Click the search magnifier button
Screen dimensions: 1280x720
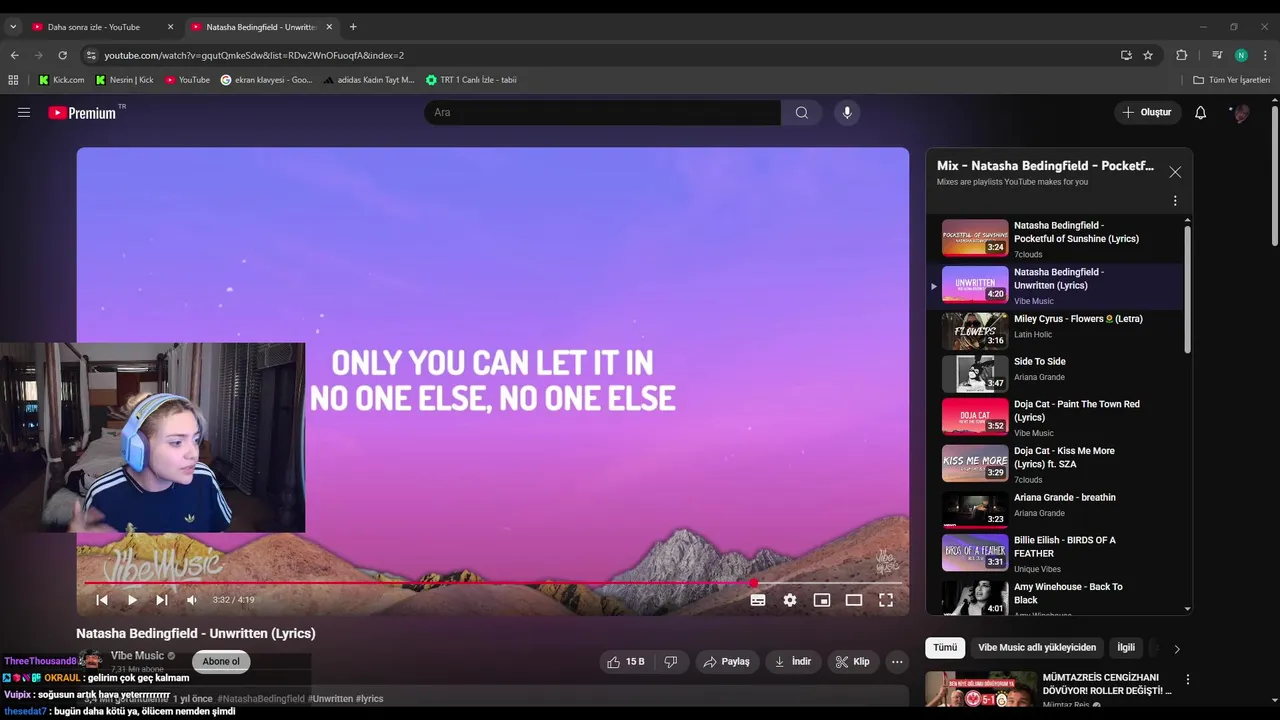[801, 113]
